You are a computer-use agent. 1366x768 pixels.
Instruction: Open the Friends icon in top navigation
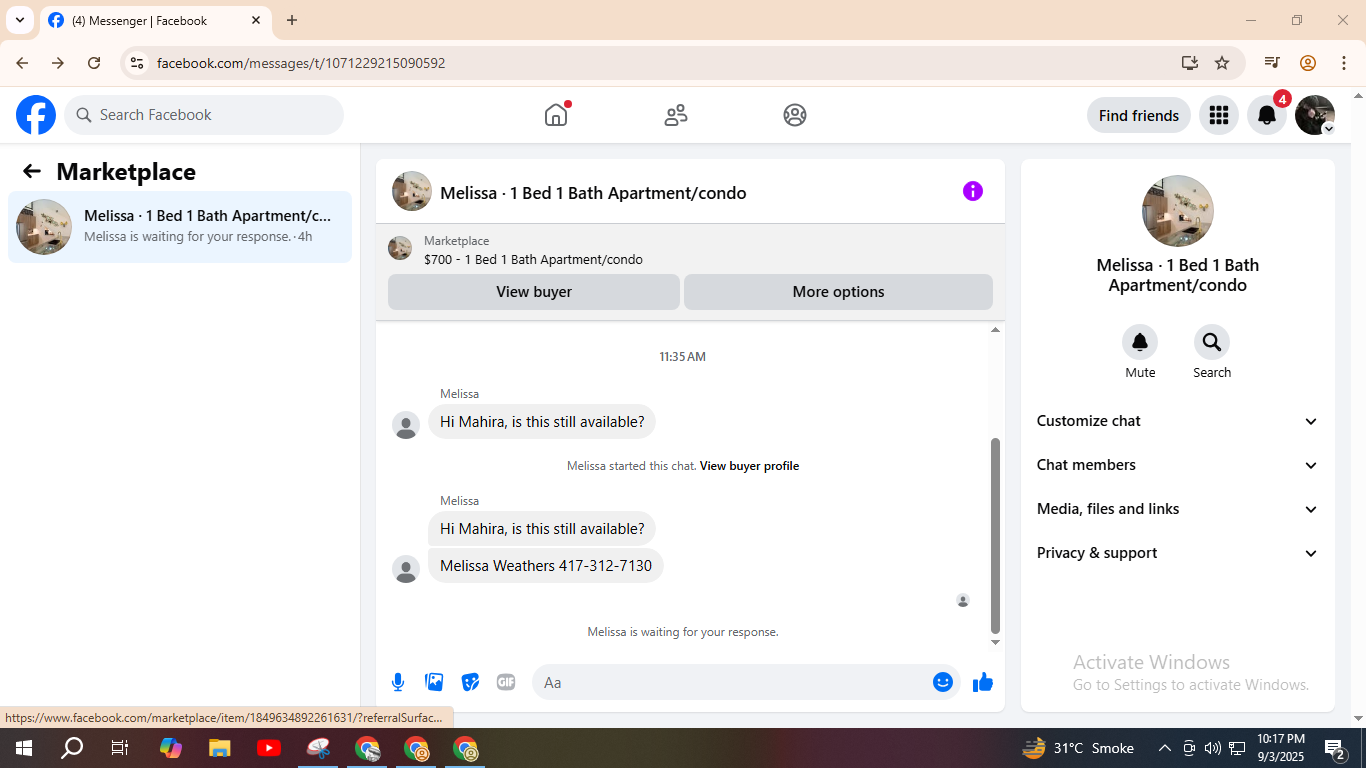tap(676, 115)
